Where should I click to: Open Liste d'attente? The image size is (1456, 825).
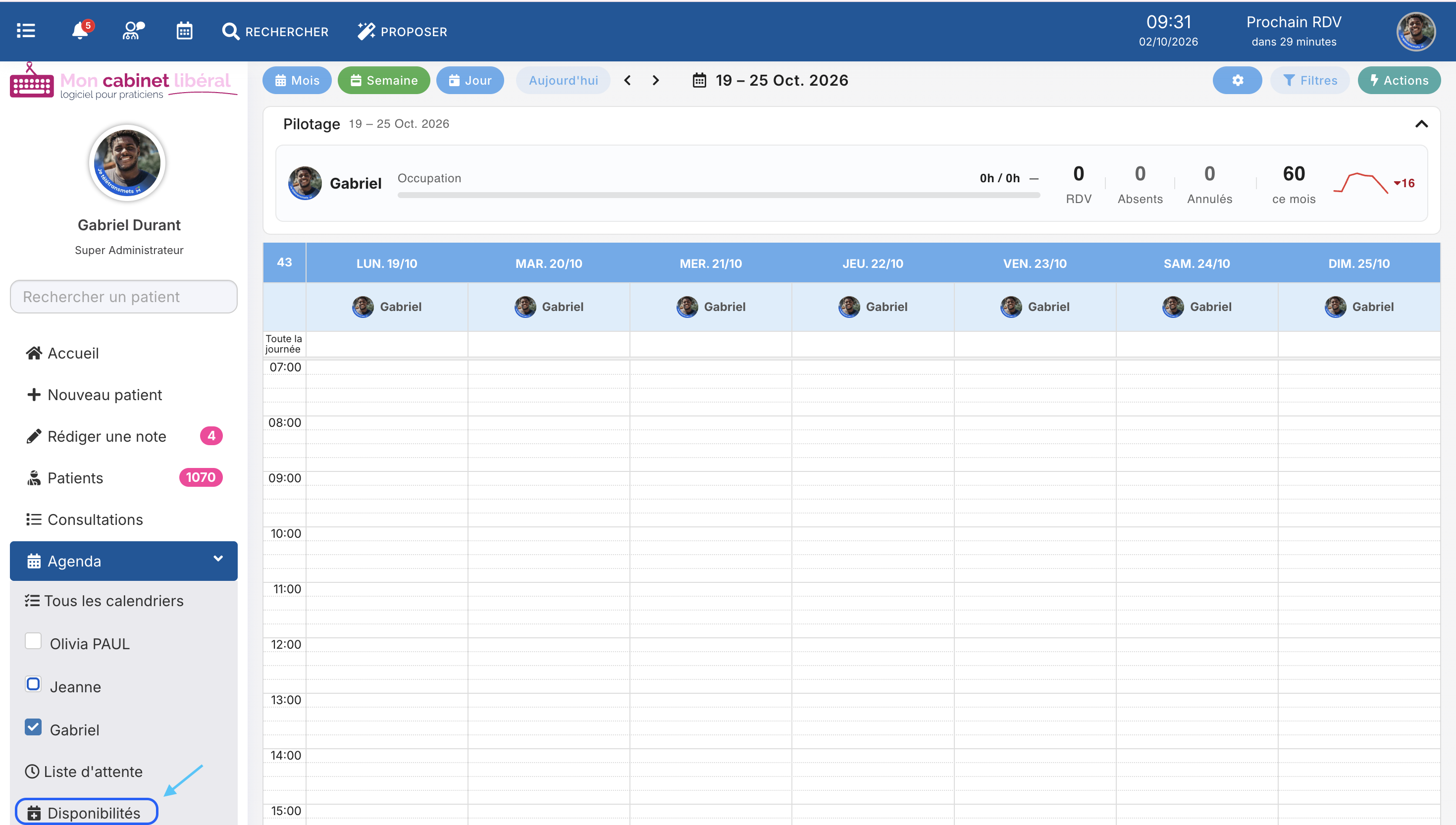tap(84, 773)
